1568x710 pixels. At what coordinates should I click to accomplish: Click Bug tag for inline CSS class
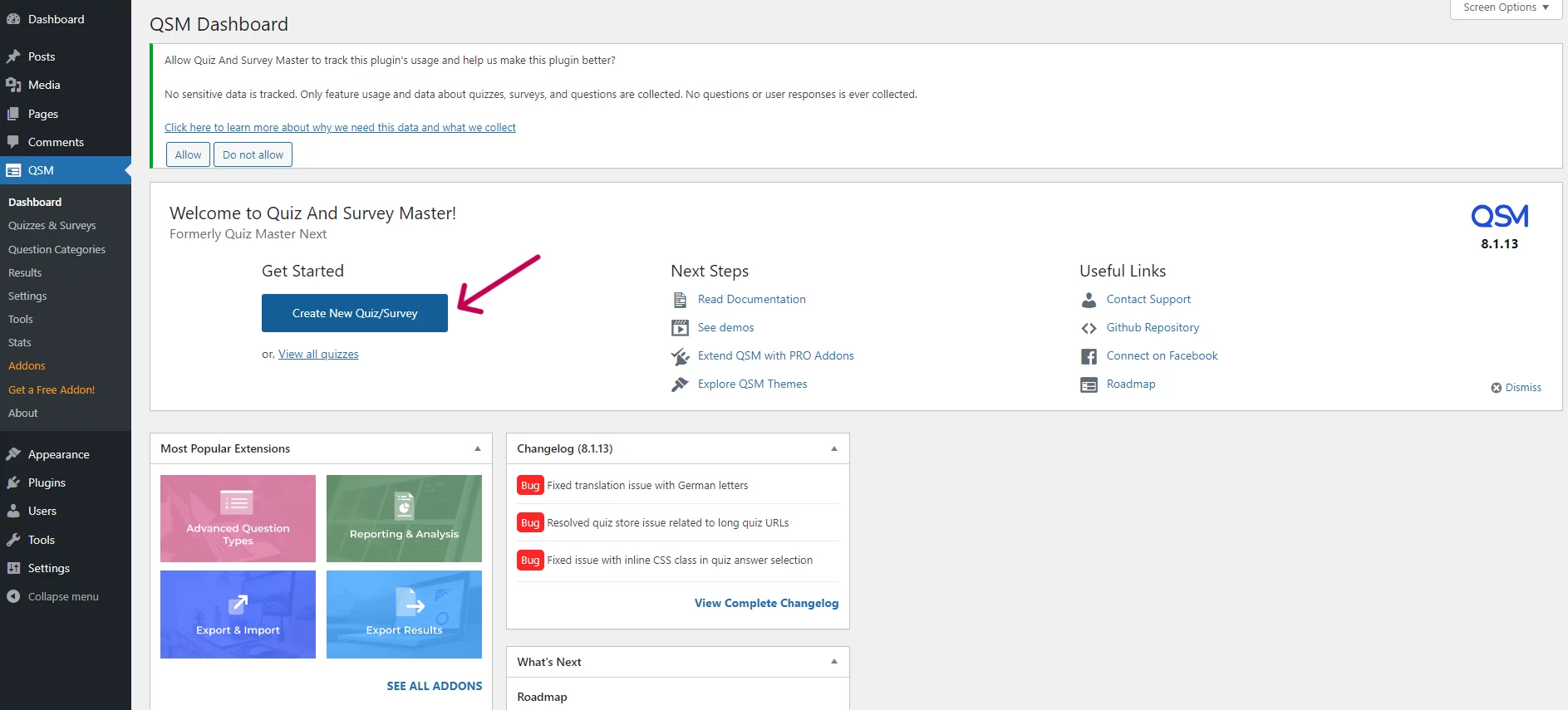coord(530,561)
